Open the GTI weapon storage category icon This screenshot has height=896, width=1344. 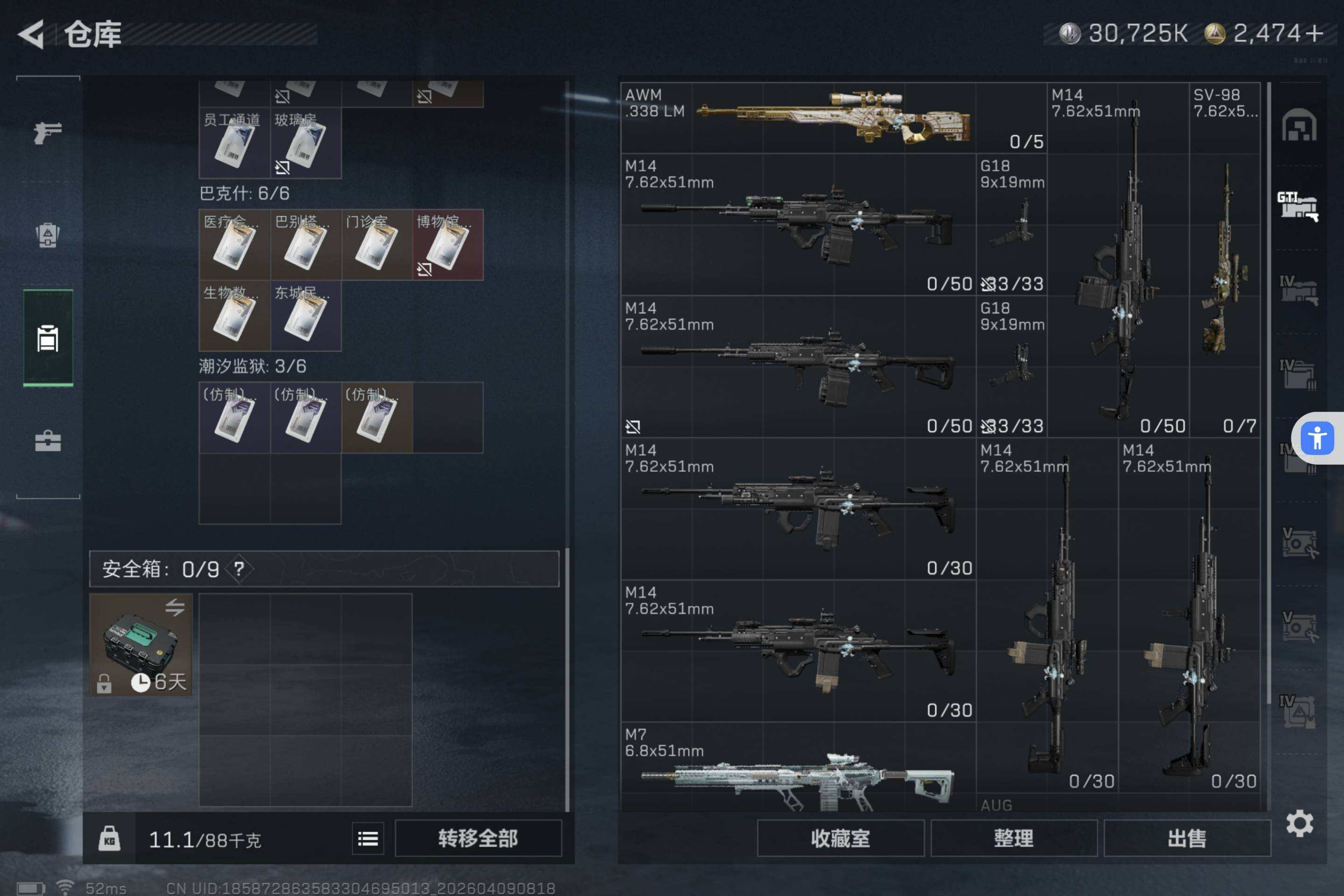click(1298, 207)
